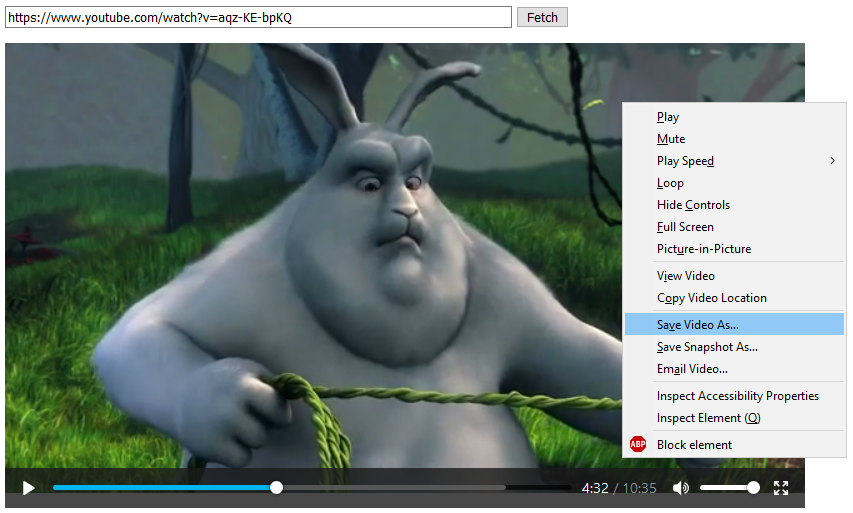Click the Fetch button
This screenshot has width=853, height=513.
[542, 17]
